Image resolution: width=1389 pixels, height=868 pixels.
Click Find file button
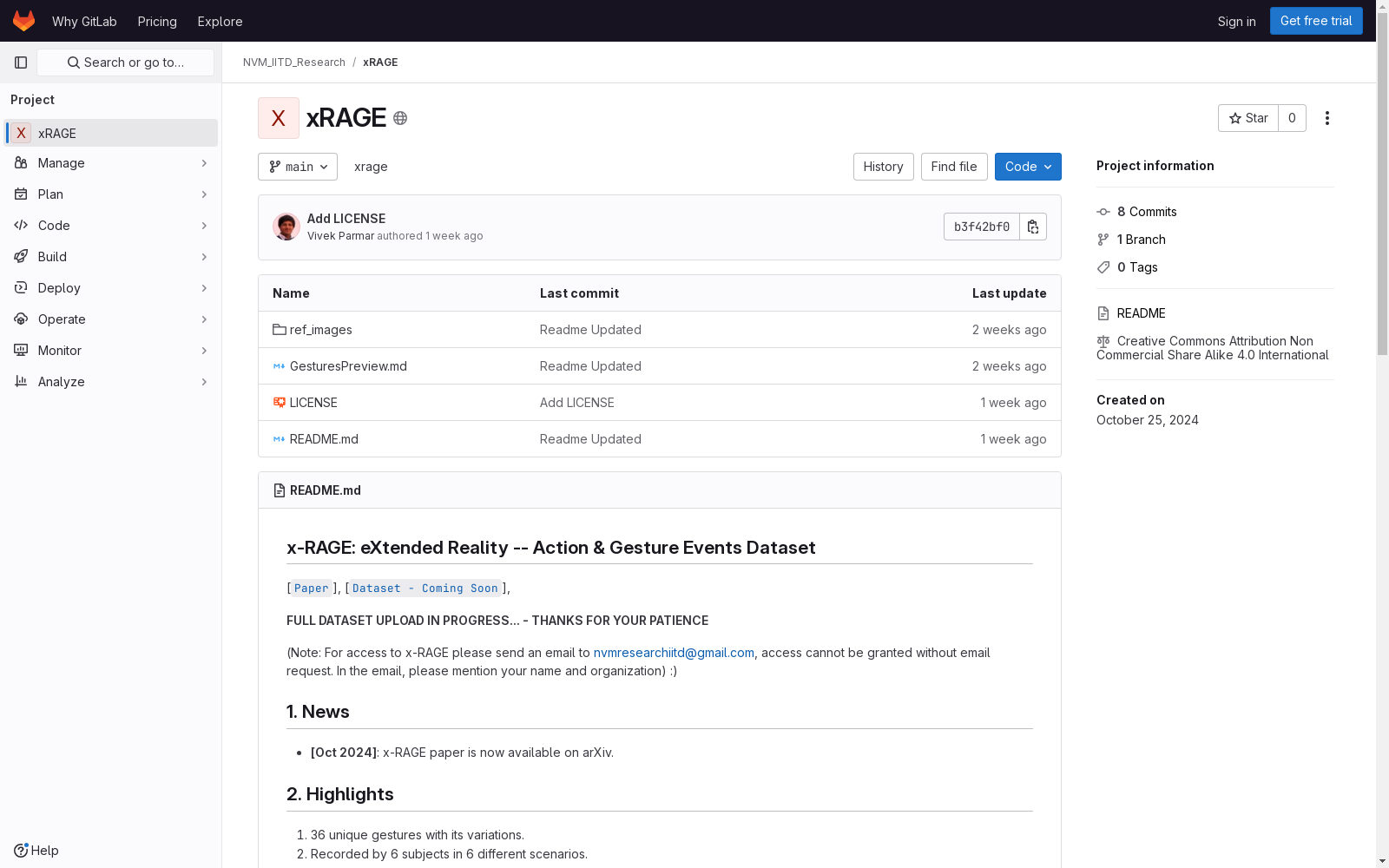[x=954, y=167]
